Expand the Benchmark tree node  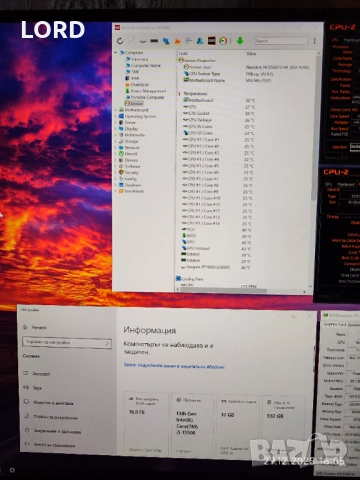click(116, 191)
